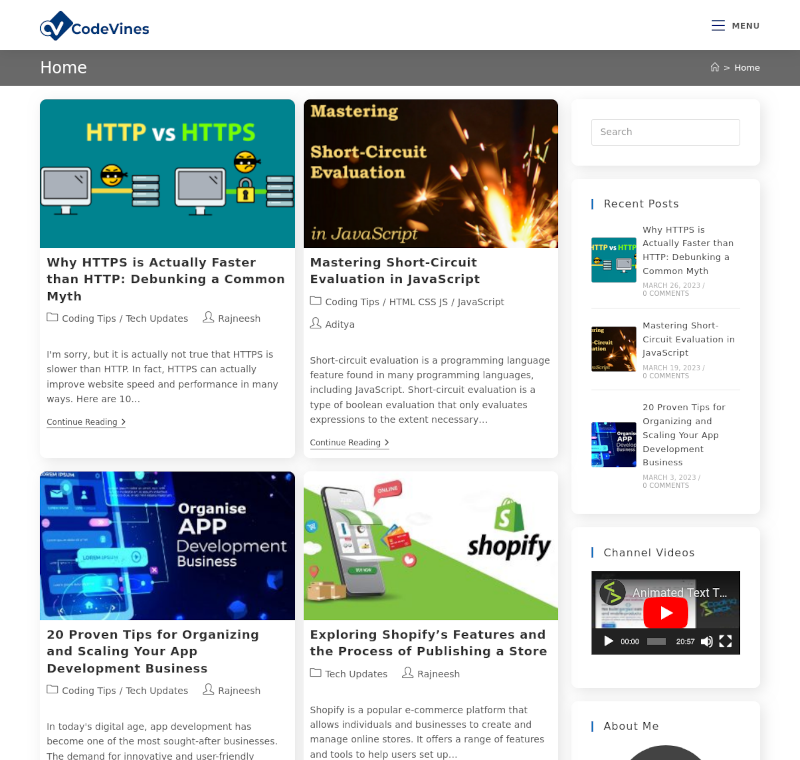Screen dimensions: 800x760
Task: Select Coding Tips under App Development post
Action: click(89, 691)
